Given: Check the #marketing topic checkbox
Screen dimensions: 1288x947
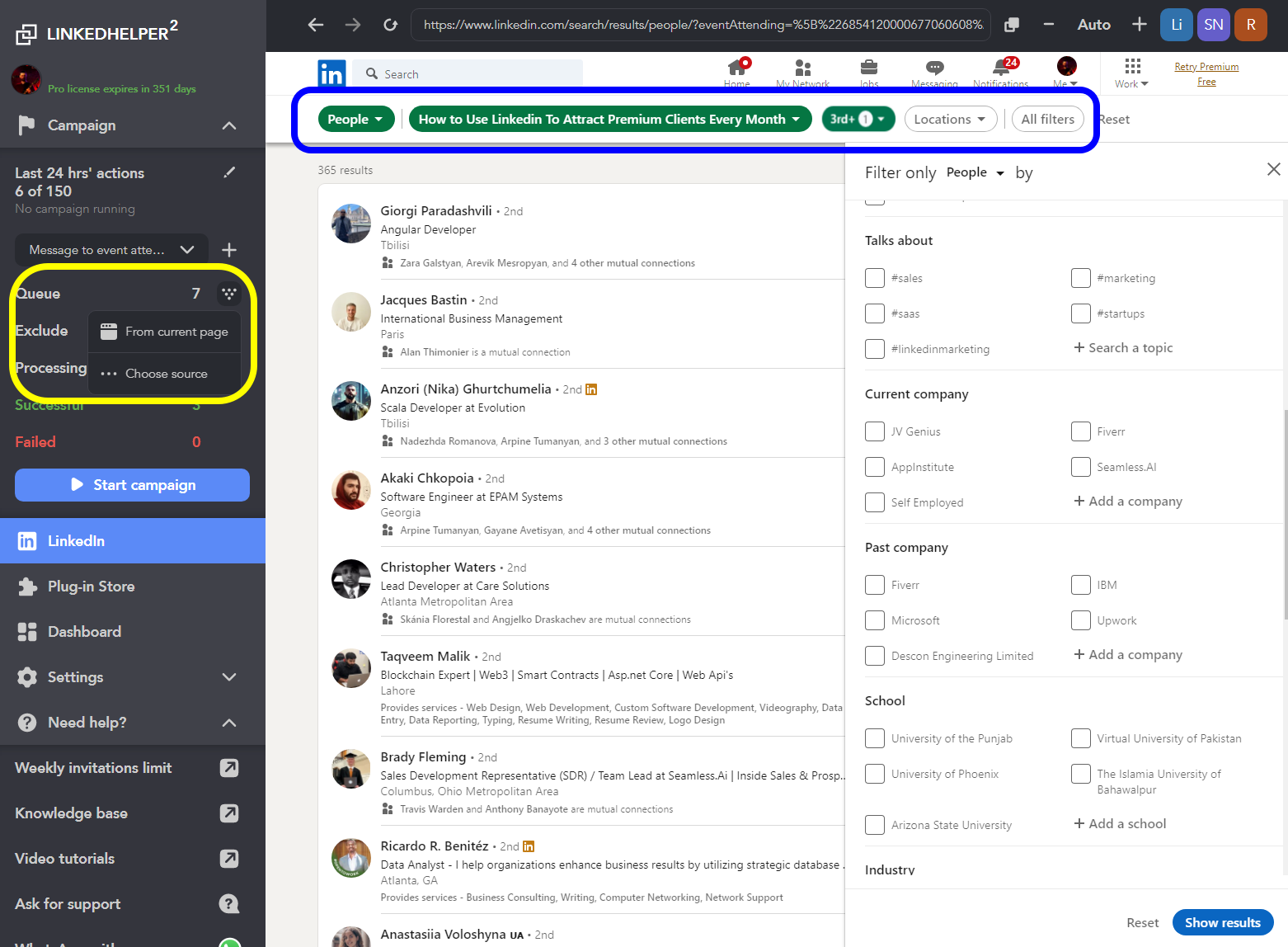Looking at the screenshot, I should point(1081,278).
